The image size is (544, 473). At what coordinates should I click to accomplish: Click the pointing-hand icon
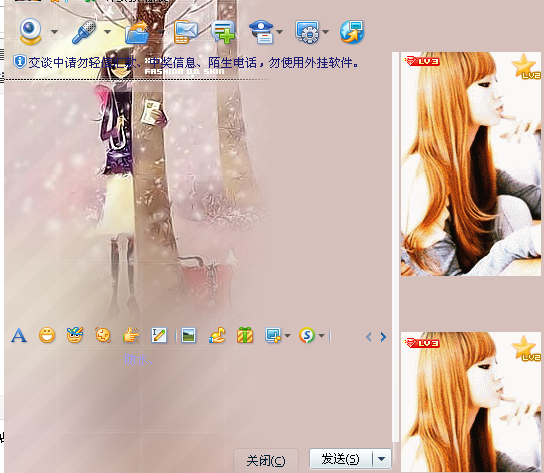[131, 336]
